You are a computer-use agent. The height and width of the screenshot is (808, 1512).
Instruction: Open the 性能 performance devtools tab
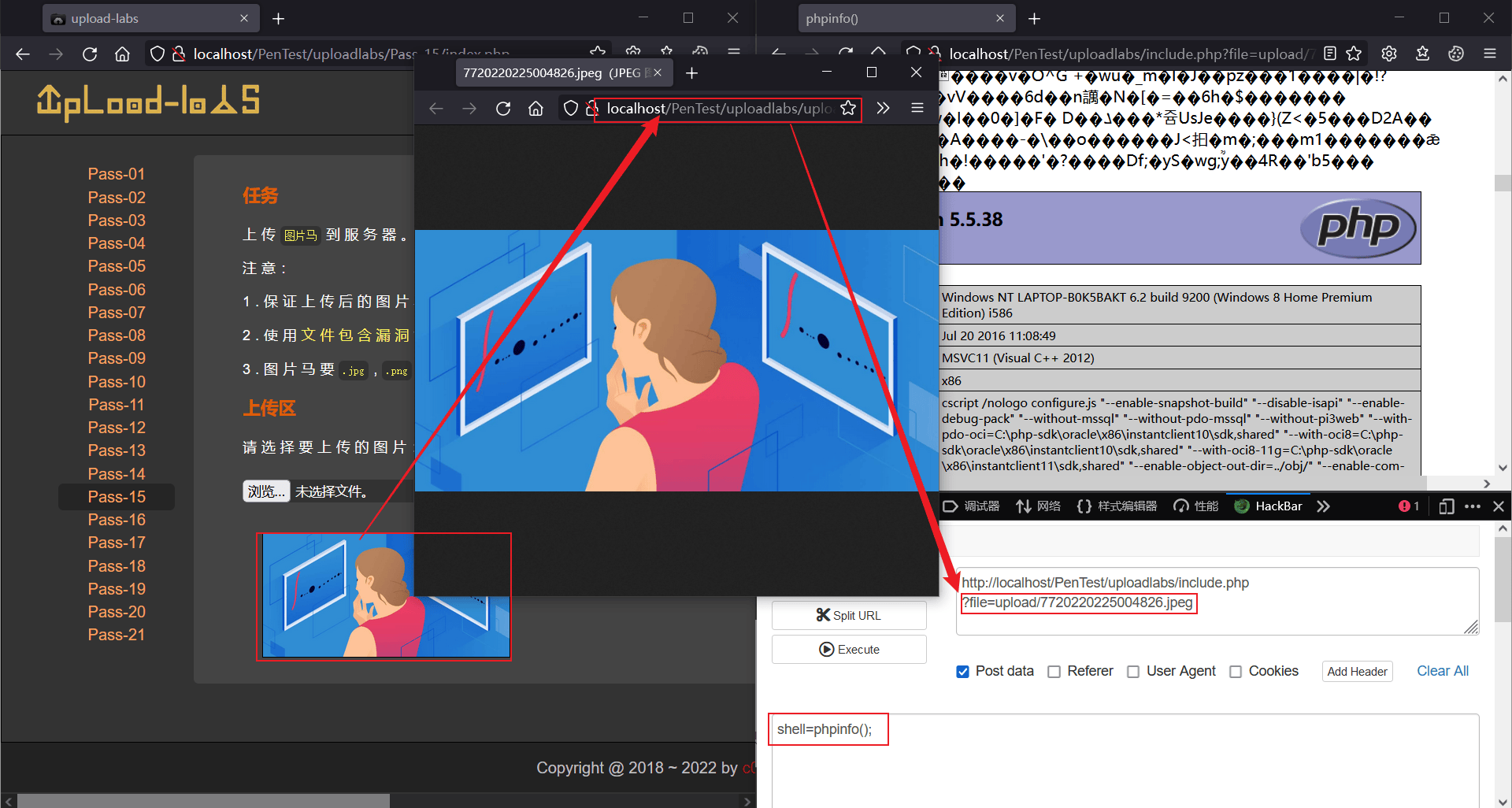[1195, 506]
